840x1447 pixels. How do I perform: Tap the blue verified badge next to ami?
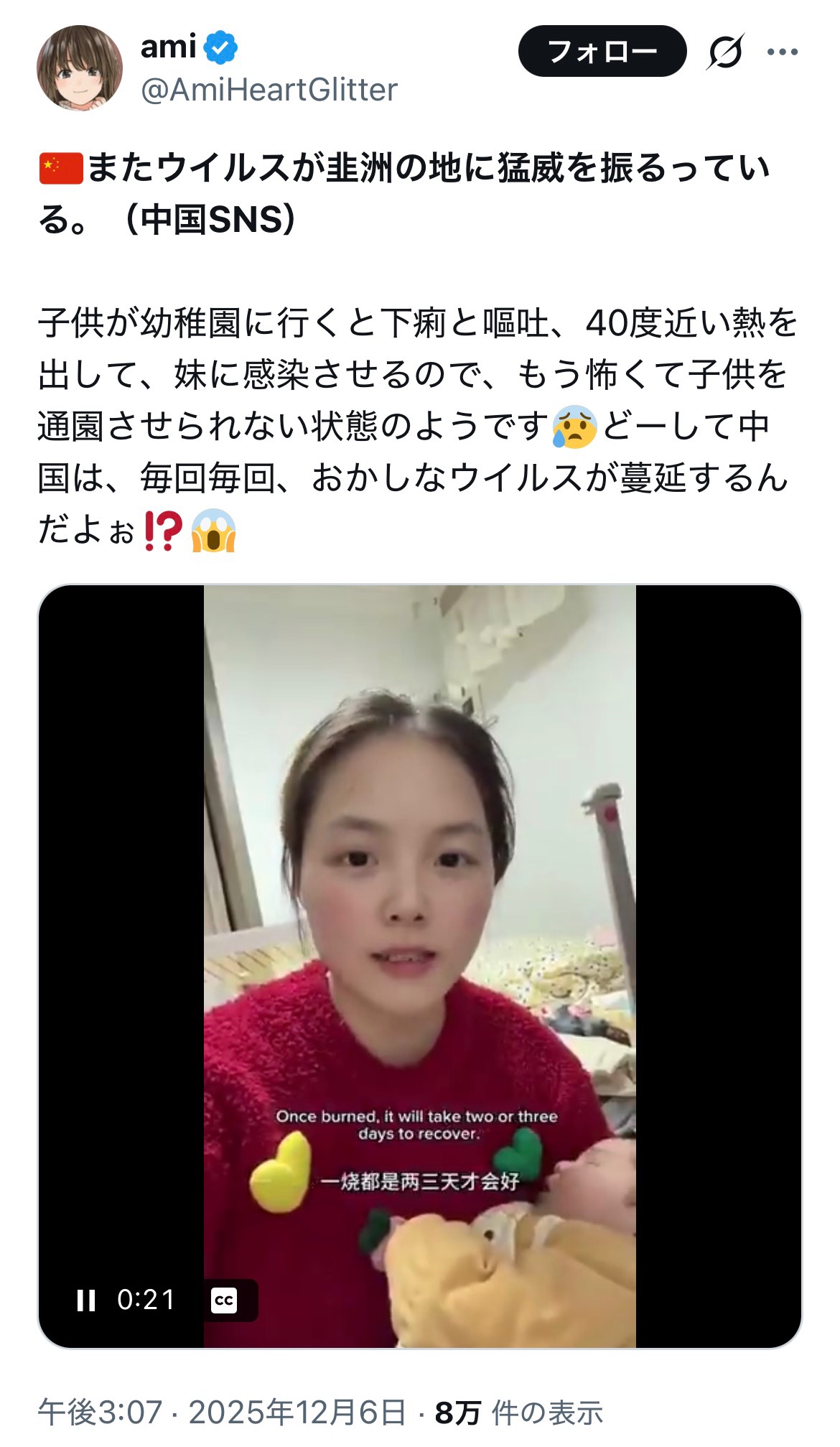click(220, 47)
